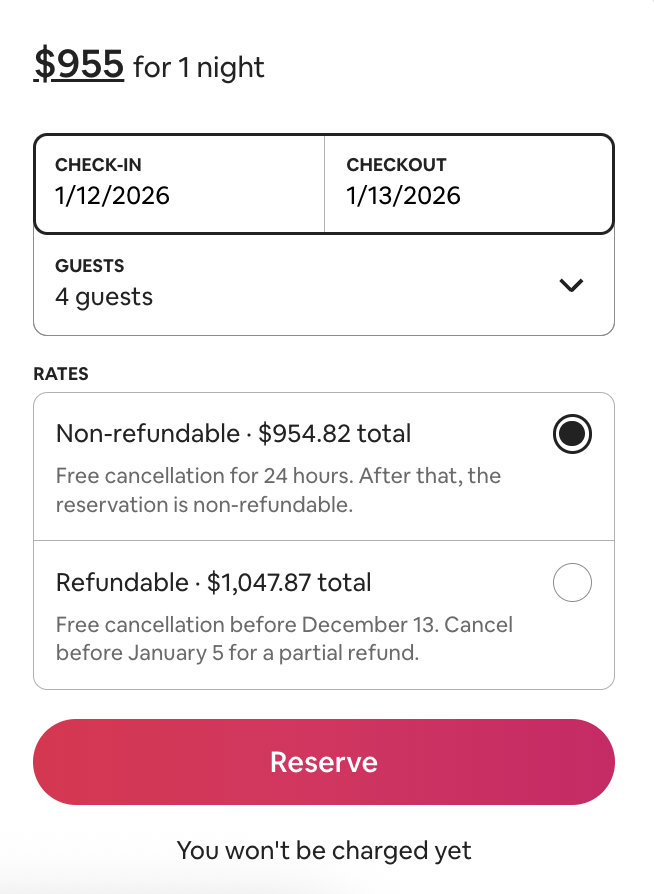Viewport: 654px width, 894px height.
Task: Open the CHECK-IN date field 1/12/2026
Action: click(178, 182)
